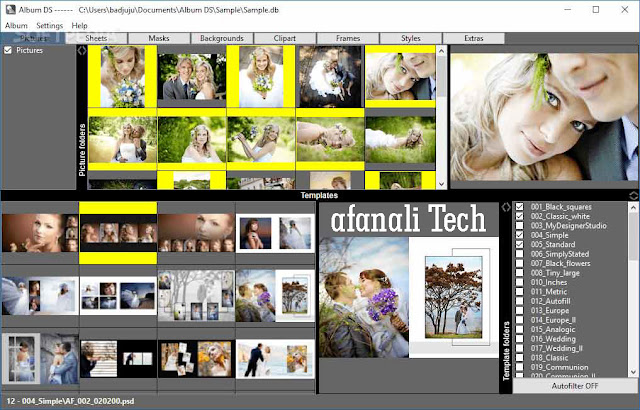Viewport: 640px width, 410px height.
Task: Check the 007_Black_flowers checkbox
Action: point(519,263)
